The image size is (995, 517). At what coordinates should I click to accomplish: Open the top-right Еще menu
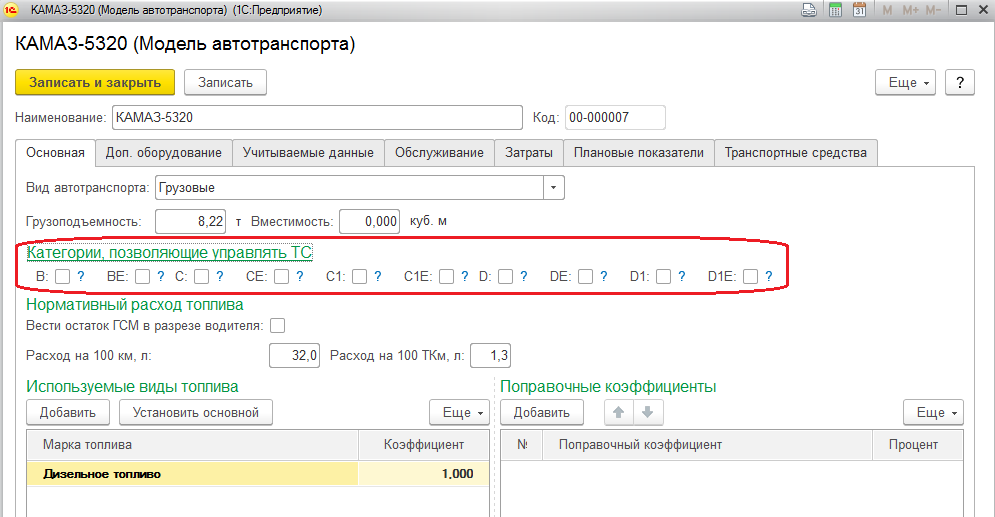point(906,82)
